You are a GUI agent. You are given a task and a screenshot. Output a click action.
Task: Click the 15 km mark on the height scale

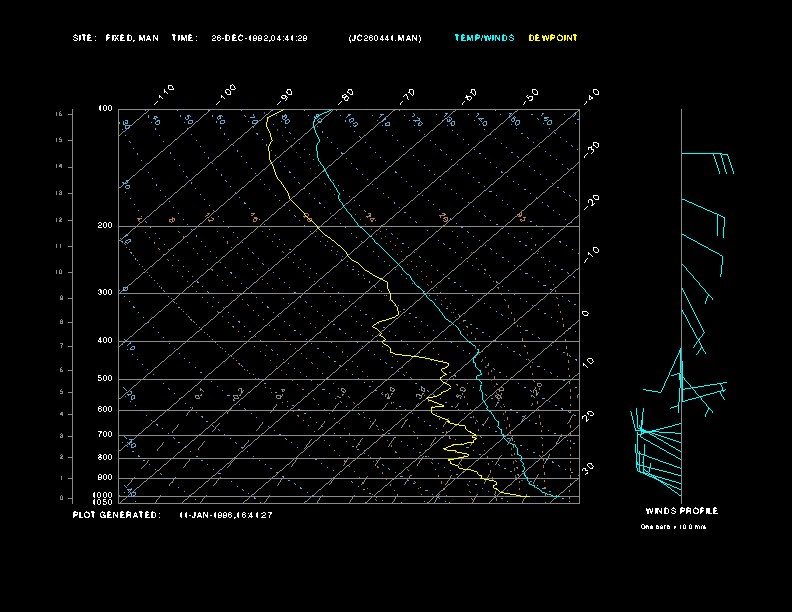(59, 115)
